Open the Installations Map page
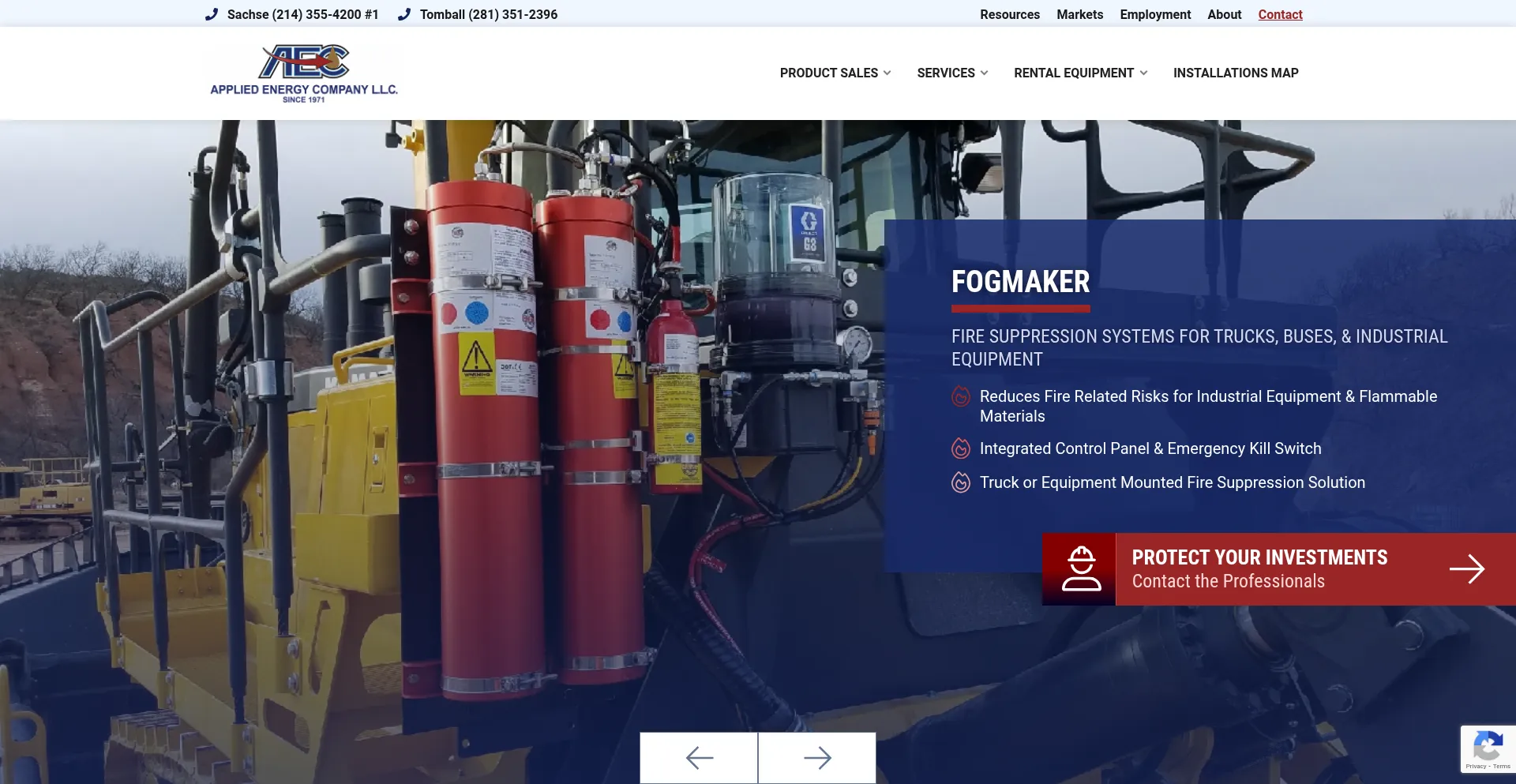1516x784 pixels. pos(1236,73)
